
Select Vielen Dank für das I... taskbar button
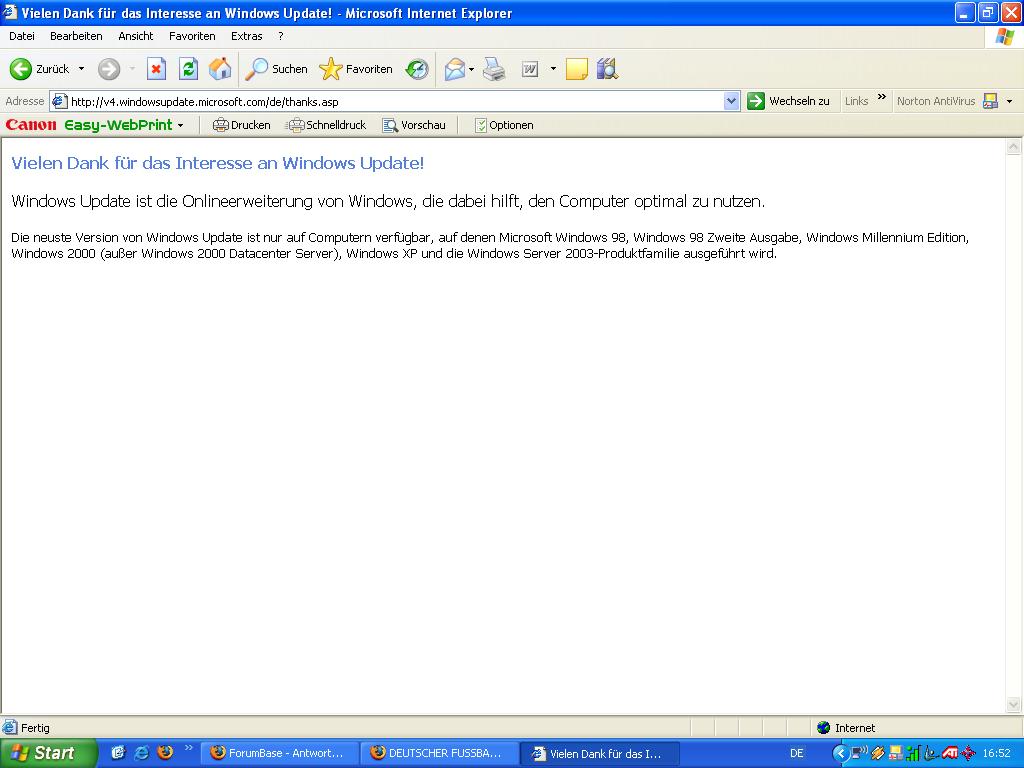click(x=600, y=754)
